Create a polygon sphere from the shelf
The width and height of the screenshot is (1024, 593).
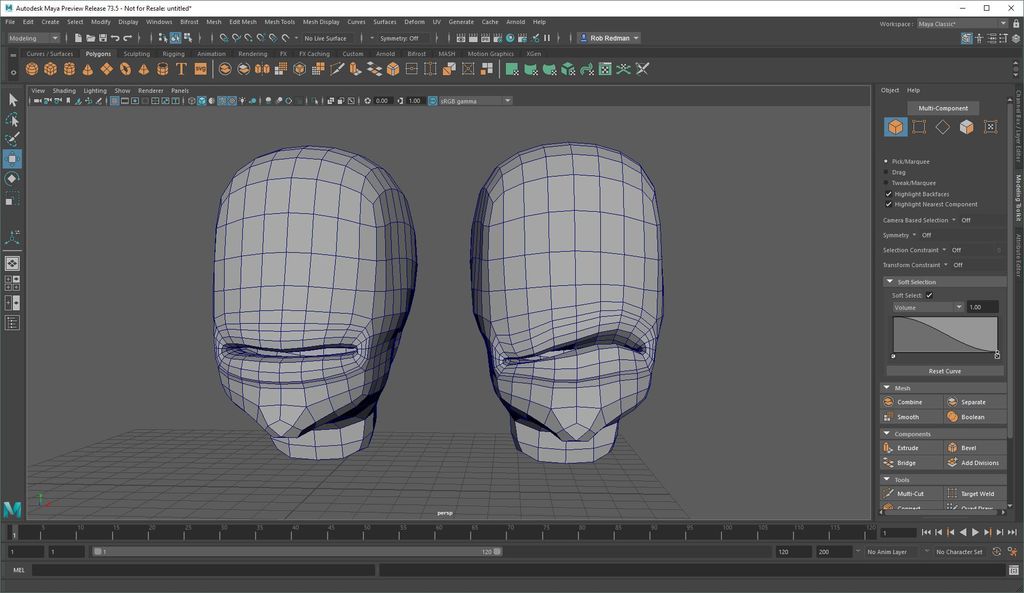pos(32,68)
